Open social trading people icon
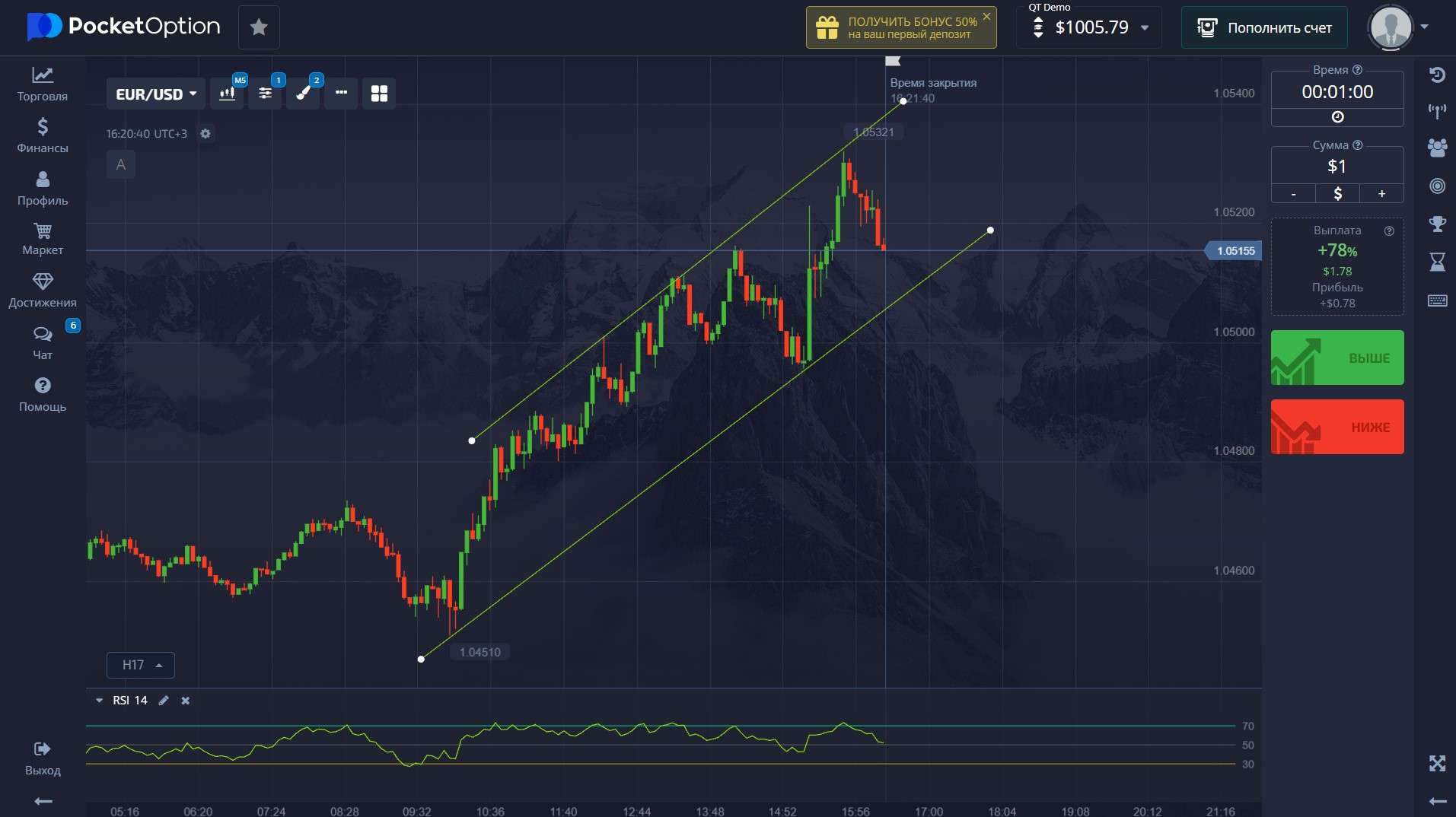Viewport: 1456px width, 817px height. click(x=1437, y=148)
